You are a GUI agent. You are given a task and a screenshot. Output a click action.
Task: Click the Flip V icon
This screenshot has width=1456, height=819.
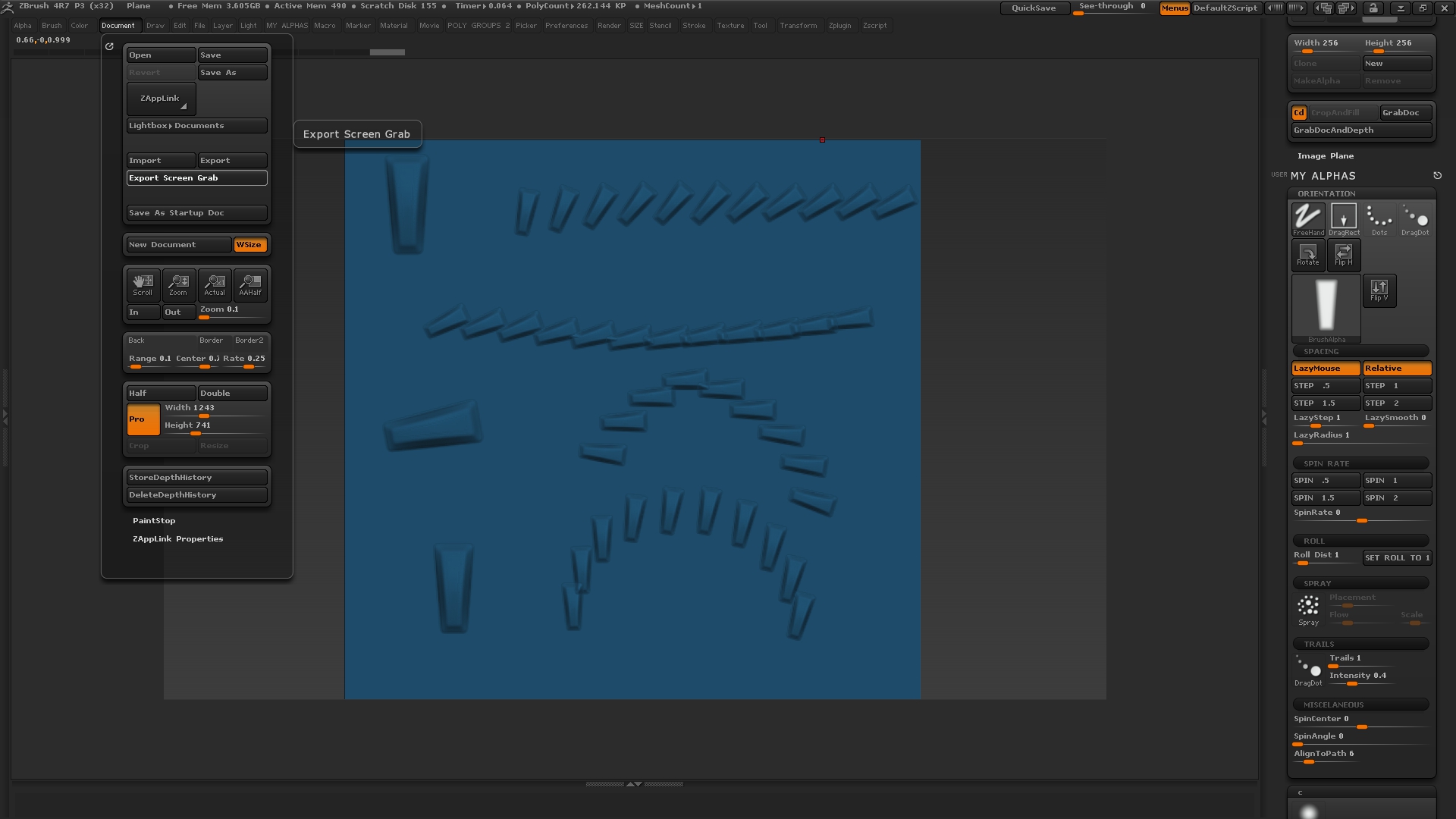click(1379, 290)
